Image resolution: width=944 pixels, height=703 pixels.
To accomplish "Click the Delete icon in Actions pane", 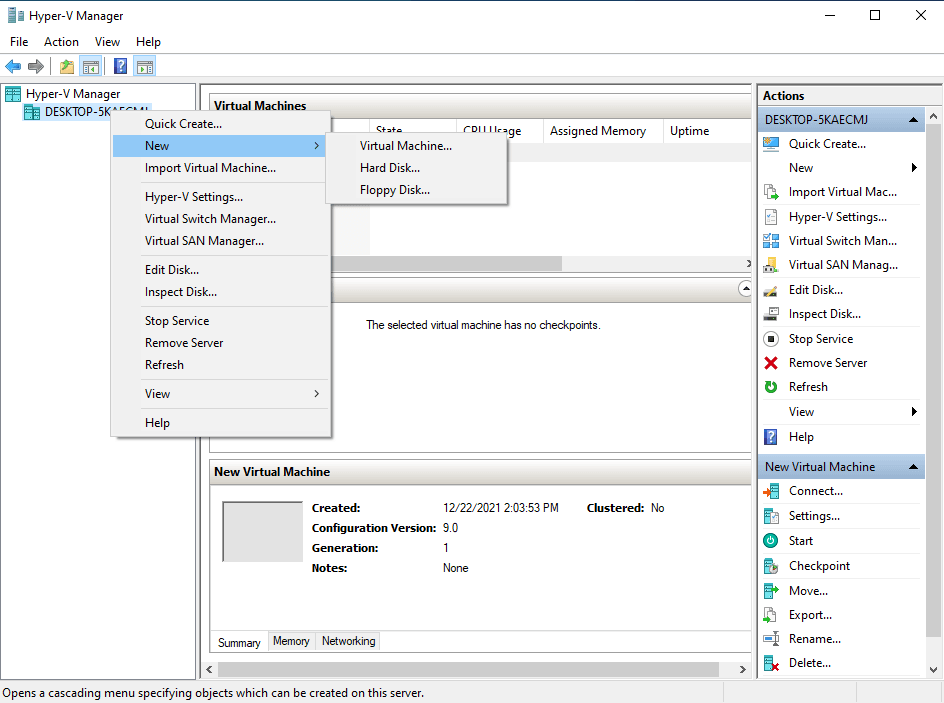I will point(771,663).
